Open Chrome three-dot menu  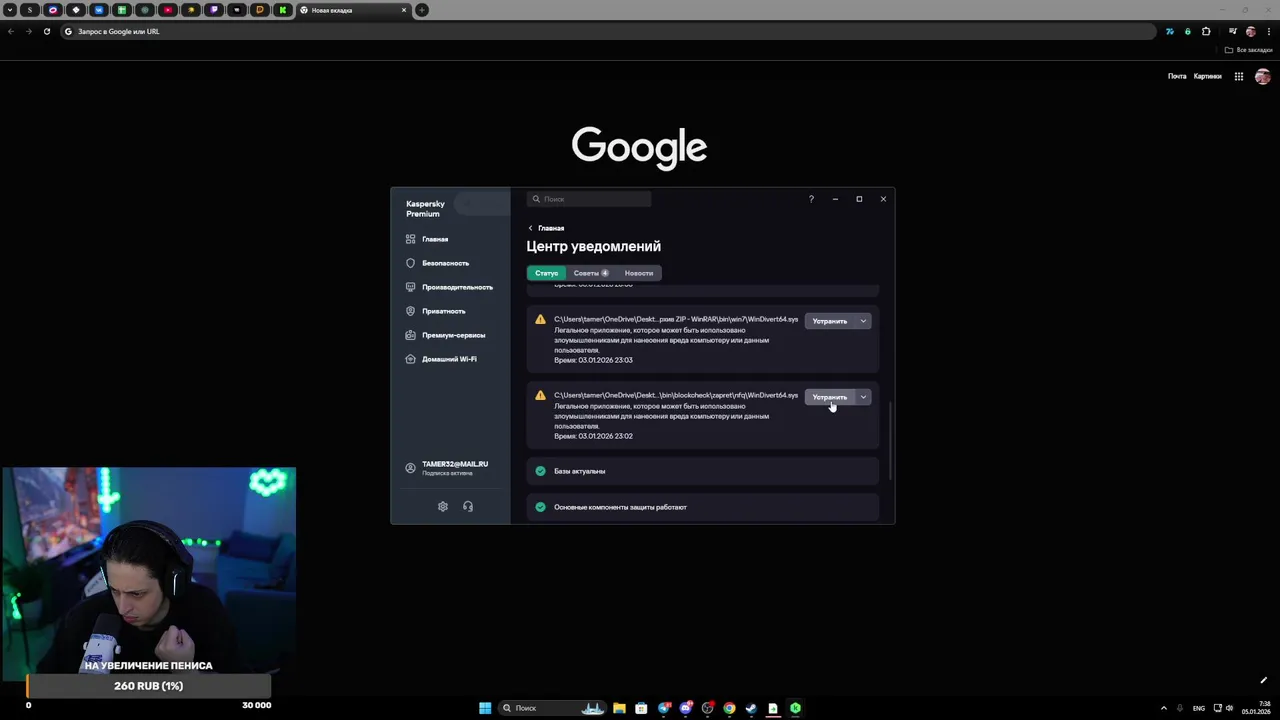pyautogui.click(x=1267, y=31)
